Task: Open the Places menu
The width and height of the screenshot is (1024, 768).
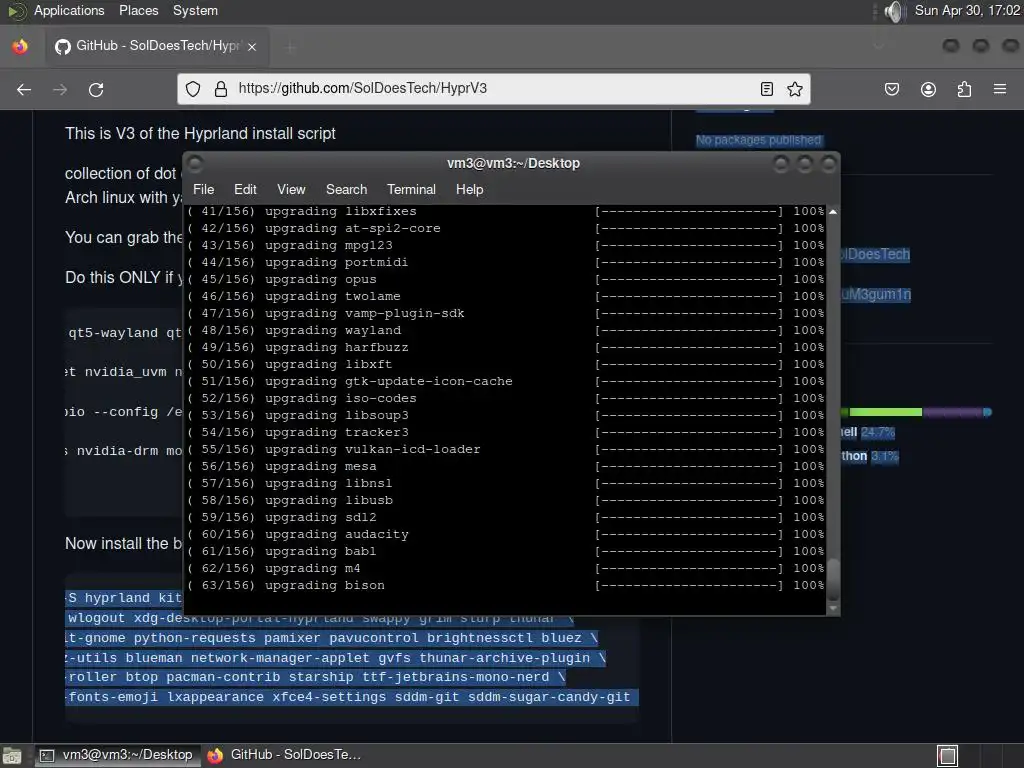Action: [x=138, y=10]
